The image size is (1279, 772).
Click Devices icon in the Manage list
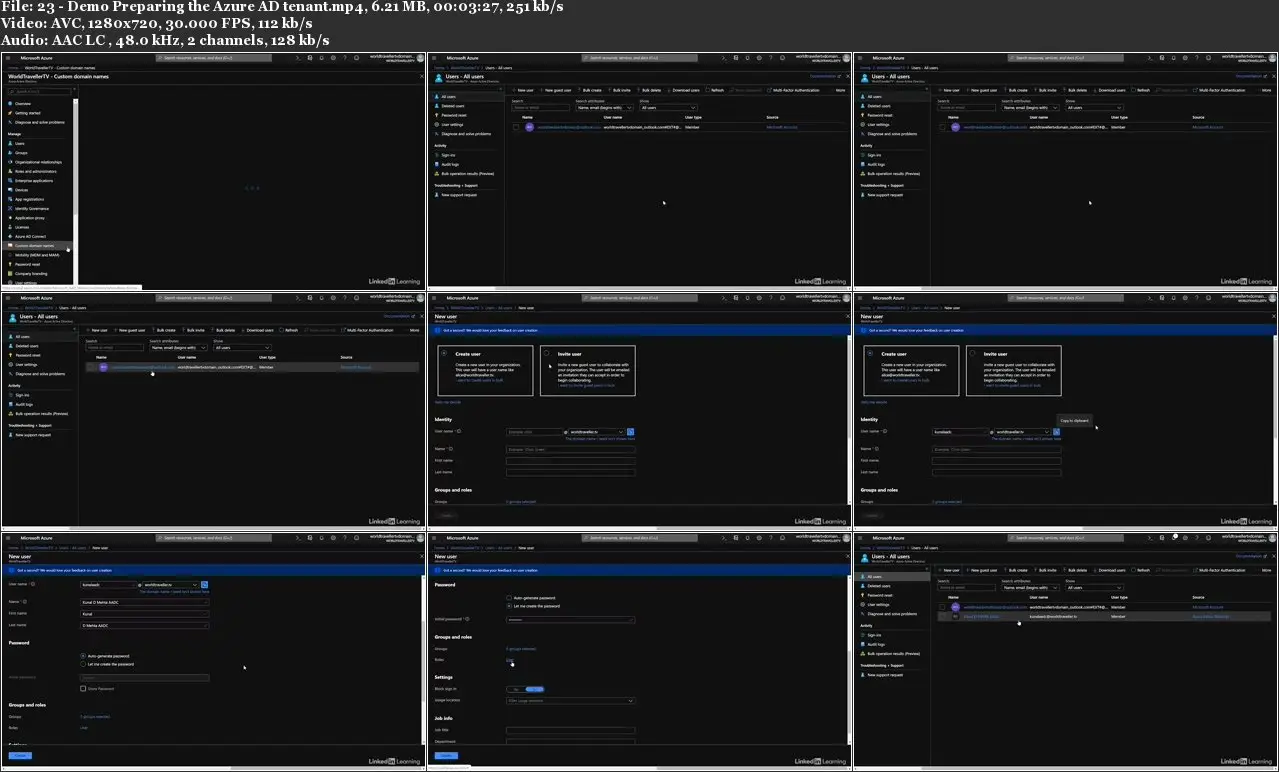[x=10, y=189]
